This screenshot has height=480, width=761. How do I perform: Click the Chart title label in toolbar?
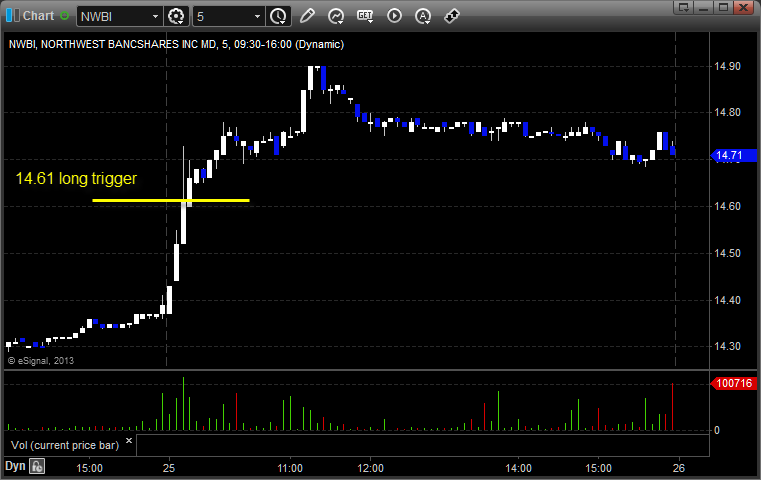coord(38,16)
